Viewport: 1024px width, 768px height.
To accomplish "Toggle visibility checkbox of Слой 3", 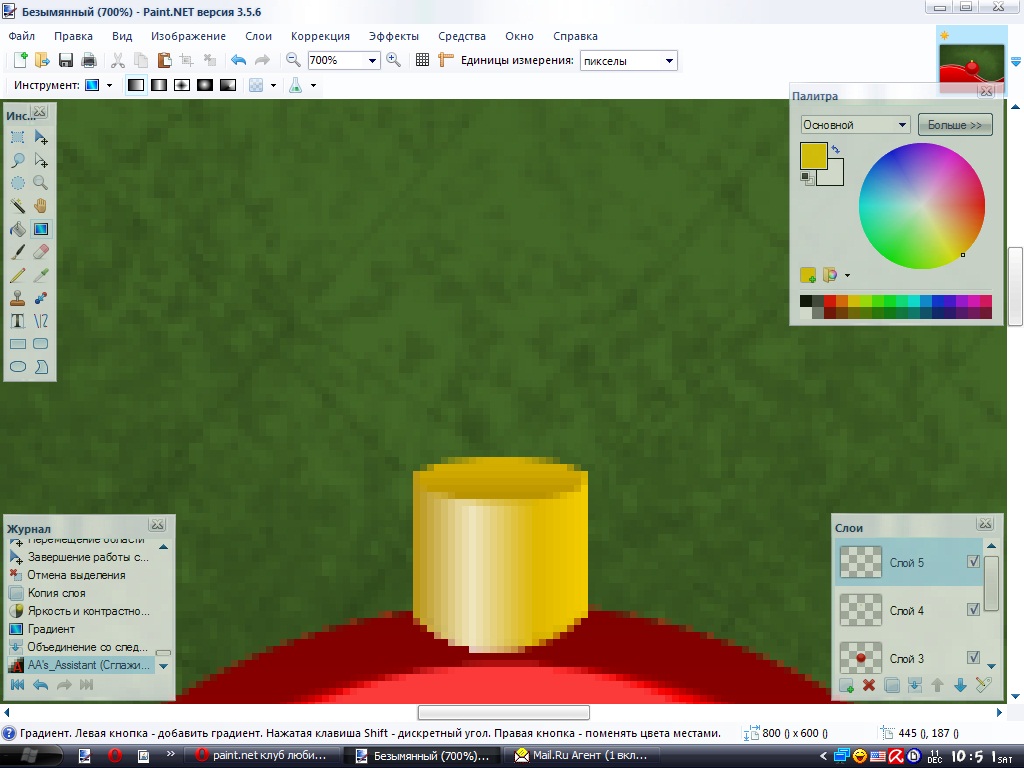I will click(973, 657).
